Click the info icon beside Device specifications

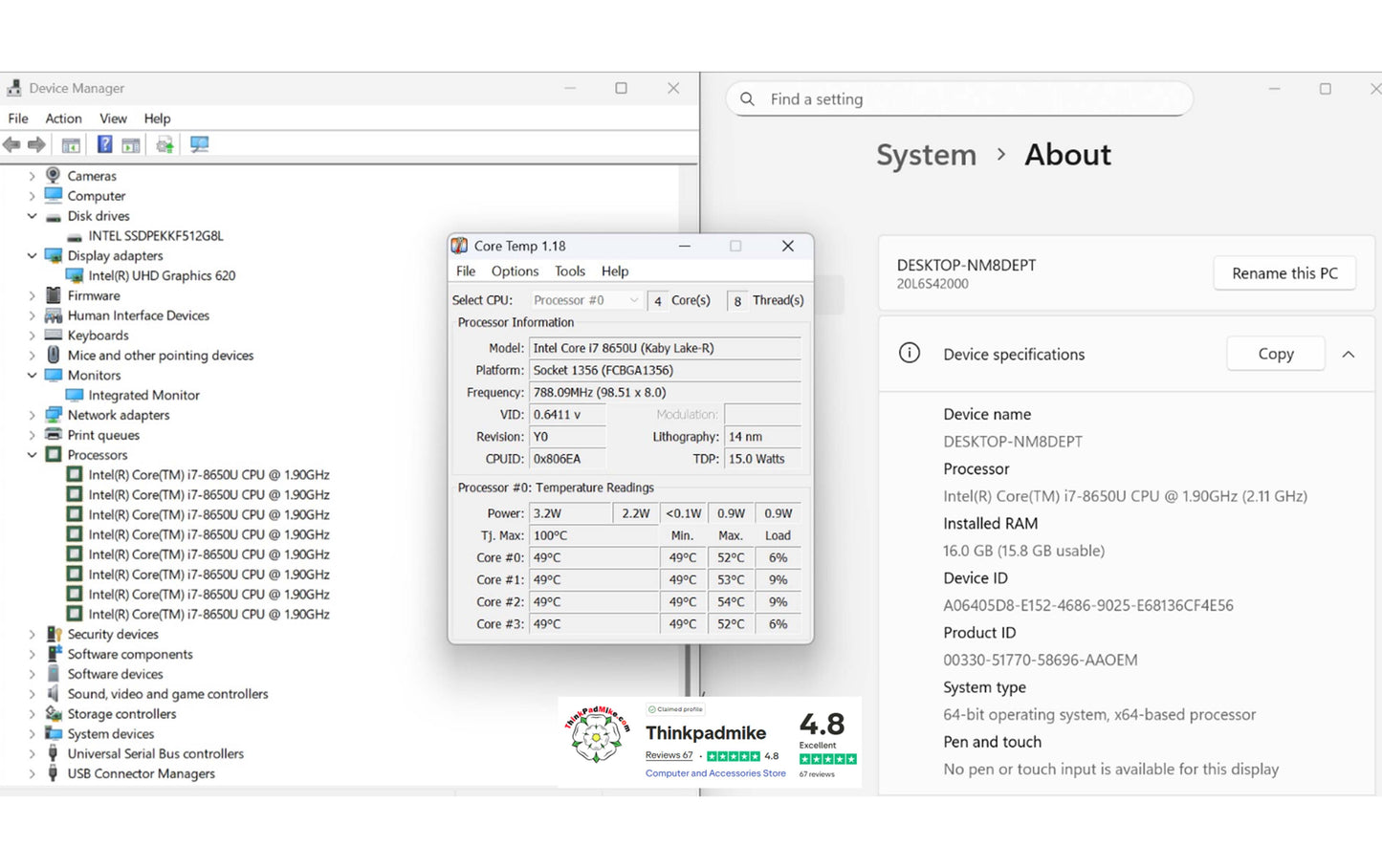(x=909, y=354)
